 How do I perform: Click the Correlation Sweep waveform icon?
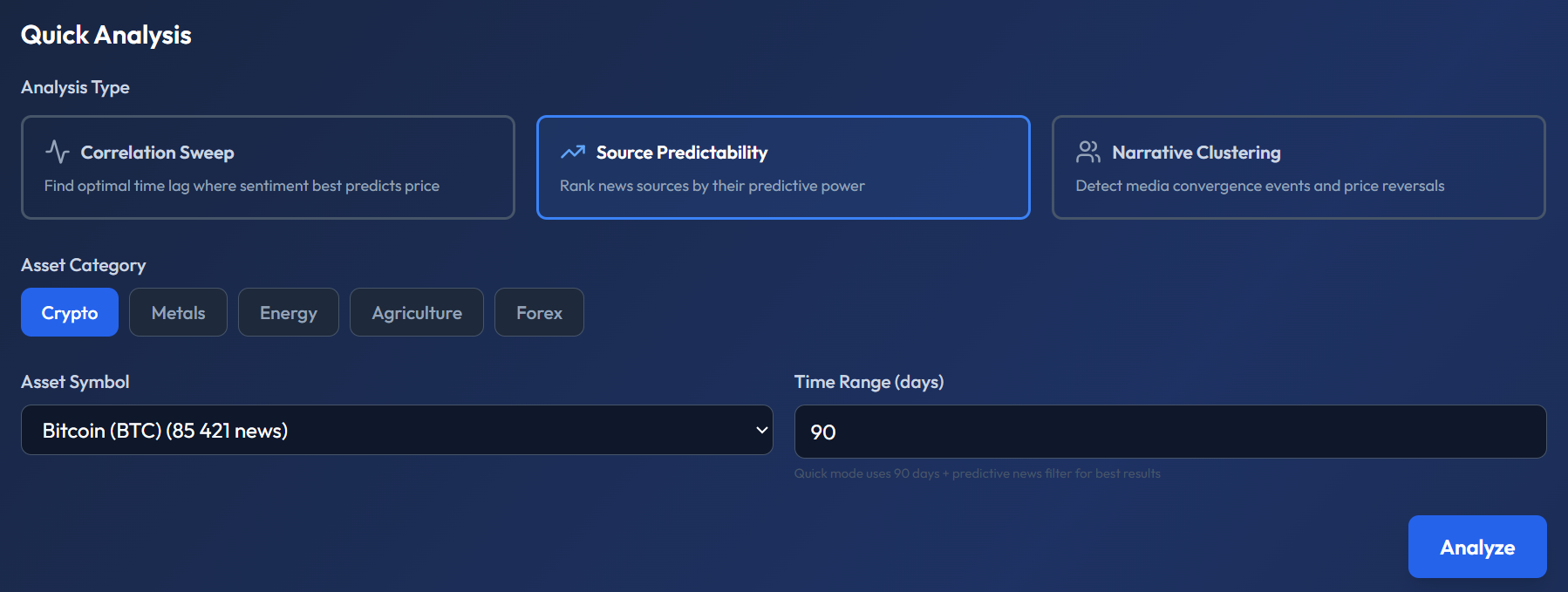click(57, 151)
